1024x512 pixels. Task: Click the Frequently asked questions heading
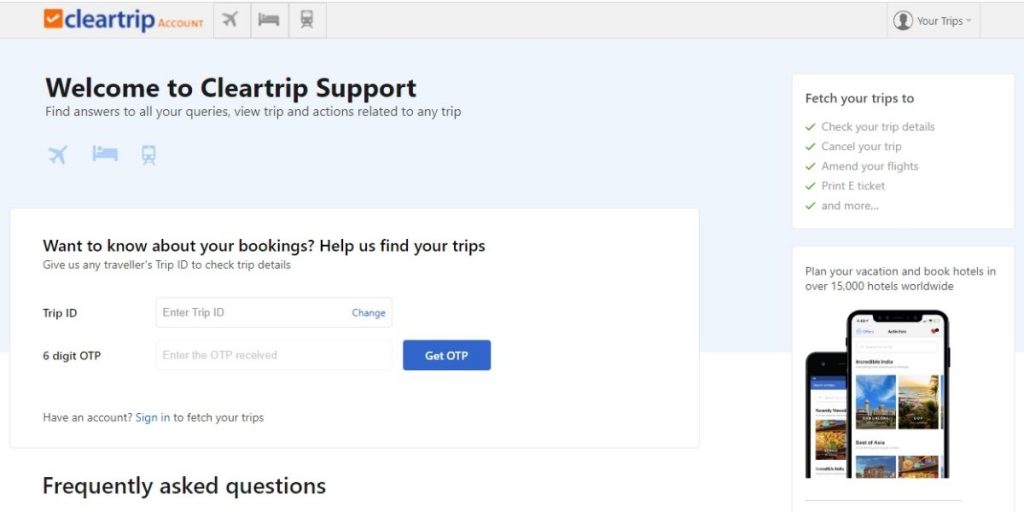coord(184,486)
